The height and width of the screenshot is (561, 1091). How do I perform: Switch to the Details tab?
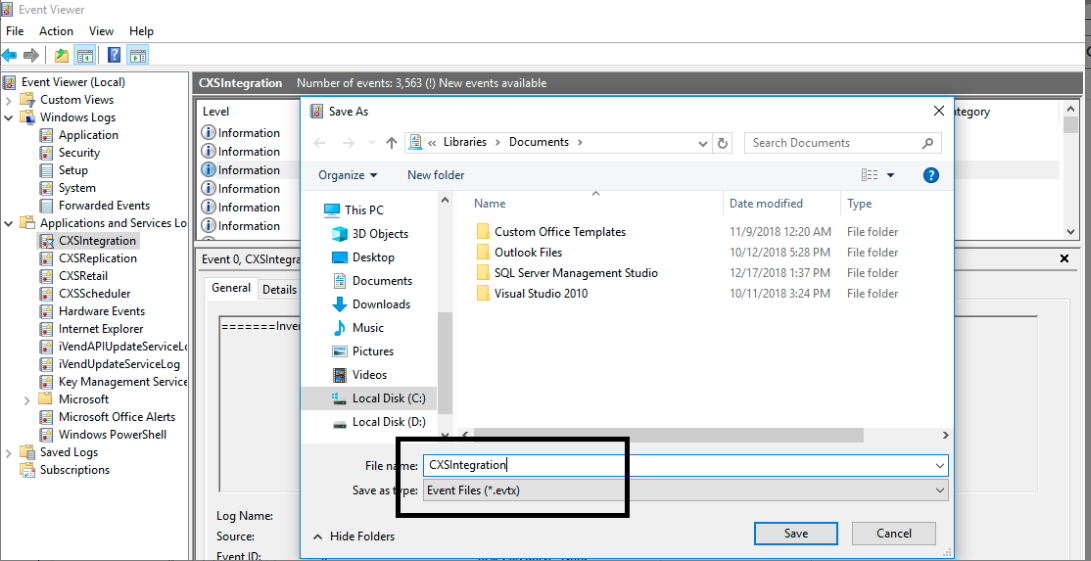[x=278, y=290]
